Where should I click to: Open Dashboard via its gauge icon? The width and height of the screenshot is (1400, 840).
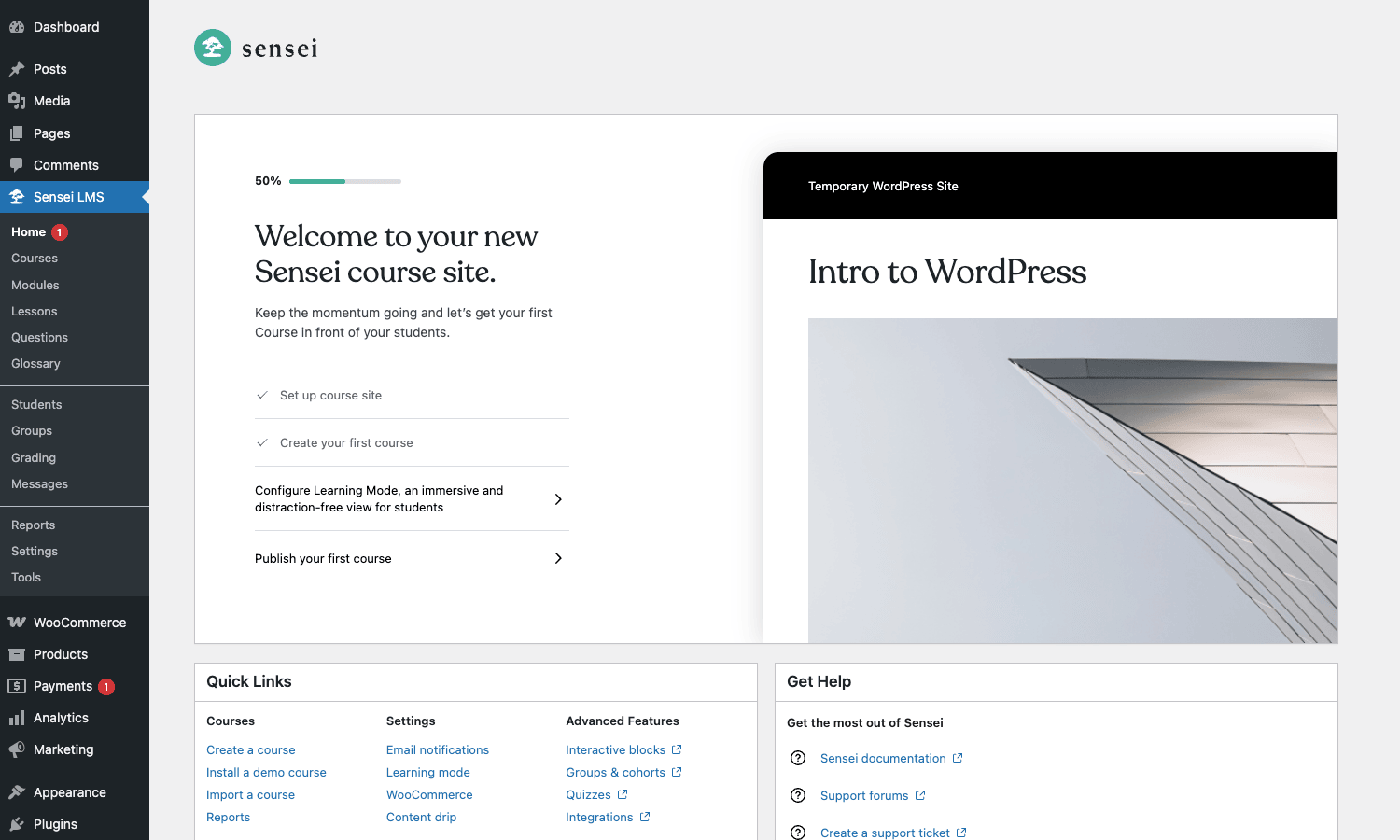[x=17, y=27]
